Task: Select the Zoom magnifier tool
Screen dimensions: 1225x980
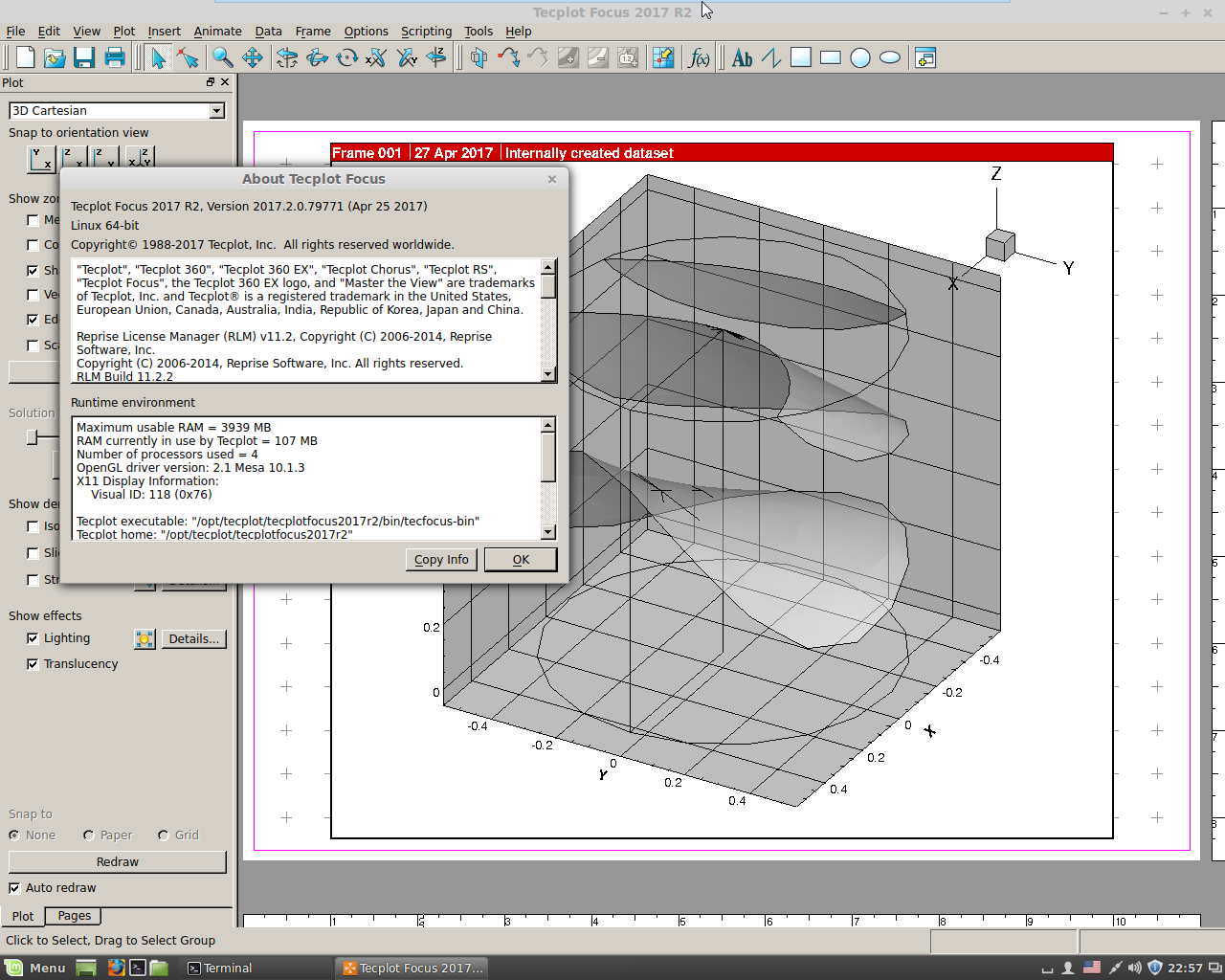Action: pos(223,57)
